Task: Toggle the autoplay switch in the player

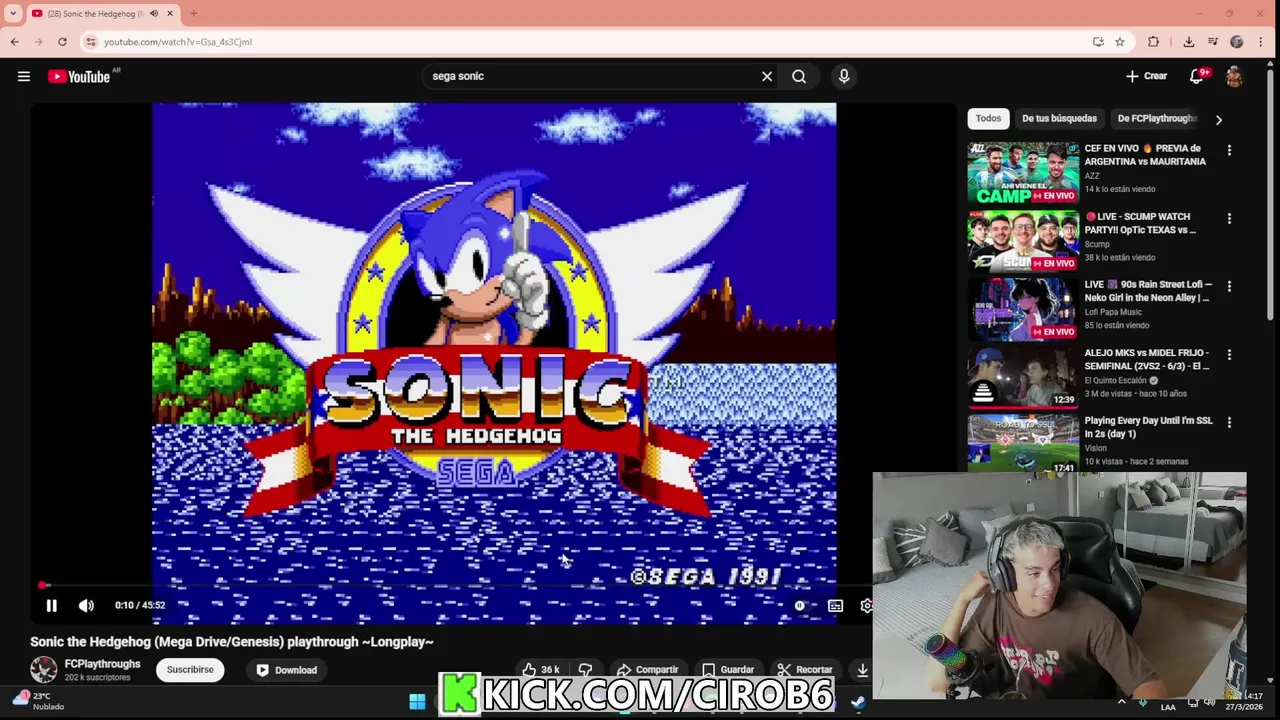Action: [799, 605]
